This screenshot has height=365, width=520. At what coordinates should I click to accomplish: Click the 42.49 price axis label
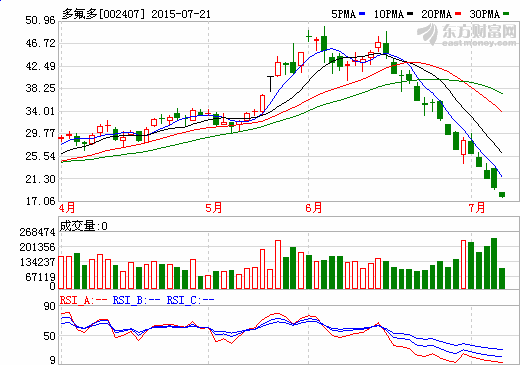pyautogui.click(x=40, y=66)
